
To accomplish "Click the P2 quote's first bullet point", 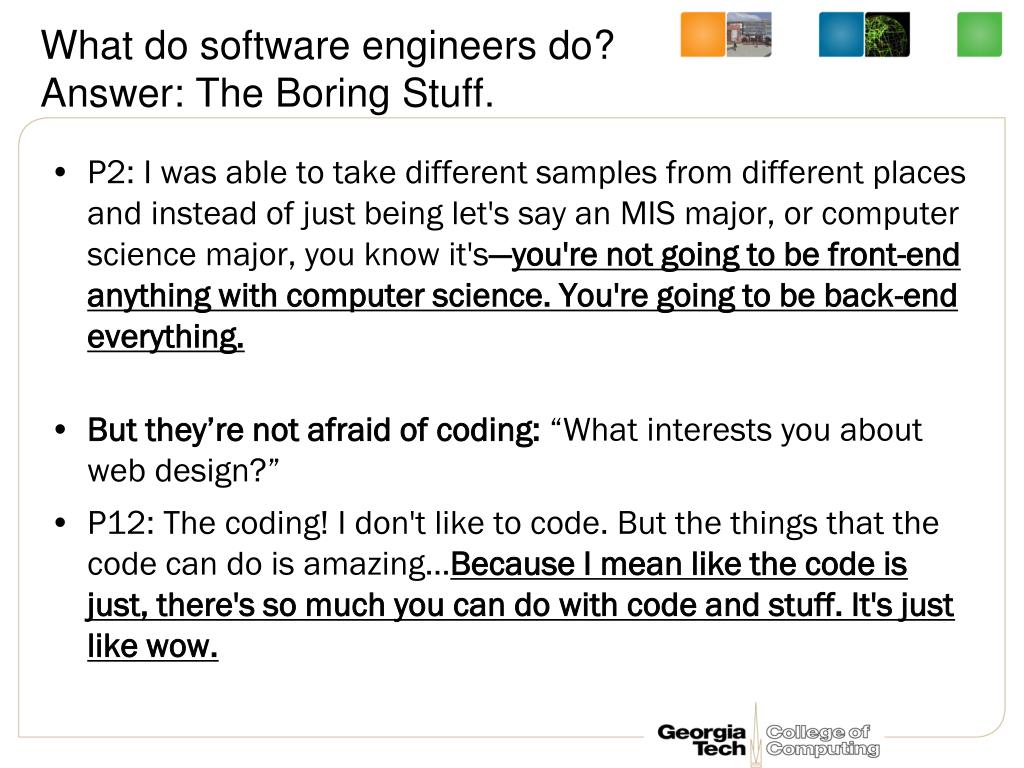I will pyautogui.click(x=61, y=173).
